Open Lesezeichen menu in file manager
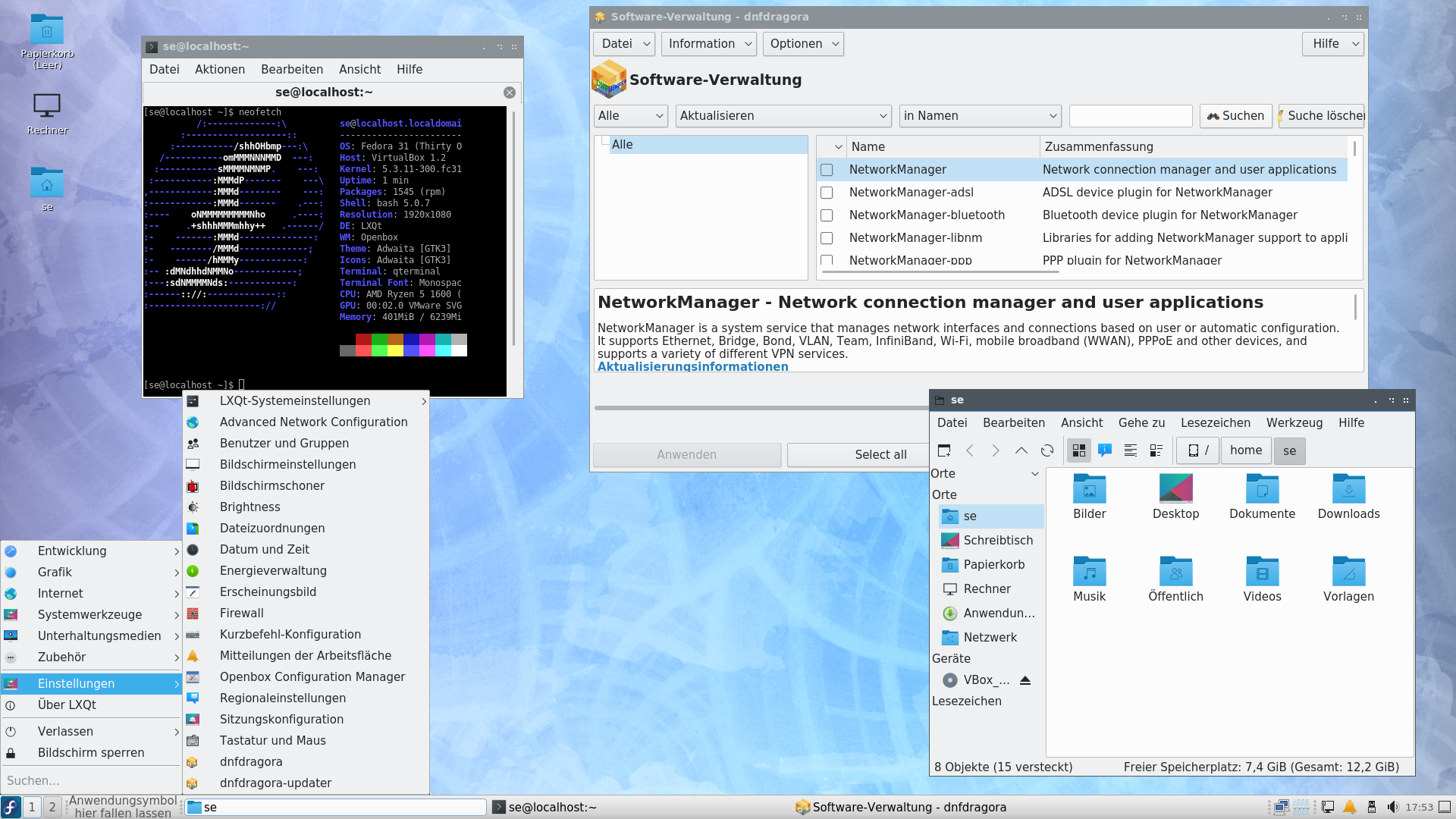Screen dimensions: 1456x819 point(1215,422)
